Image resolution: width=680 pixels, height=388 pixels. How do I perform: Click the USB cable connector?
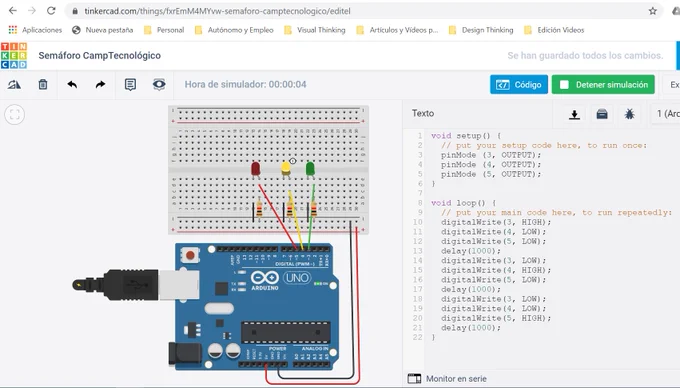(135, 284)
